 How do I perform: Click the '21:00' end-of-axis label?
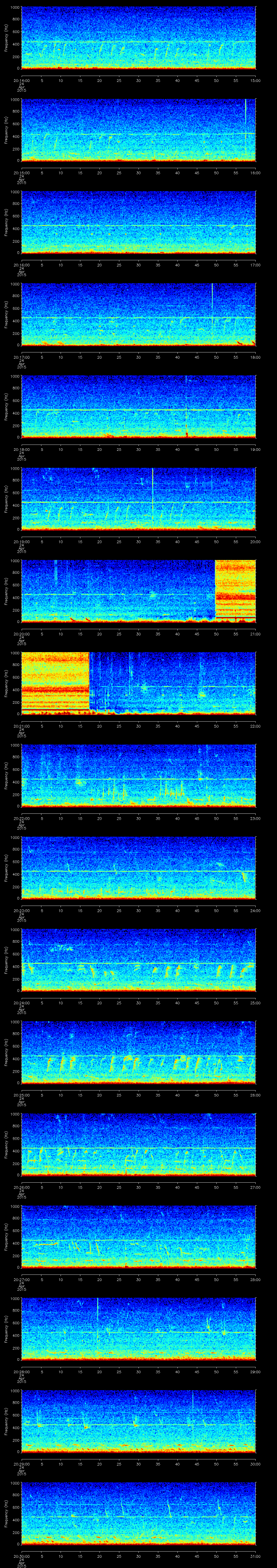[256, 634]
